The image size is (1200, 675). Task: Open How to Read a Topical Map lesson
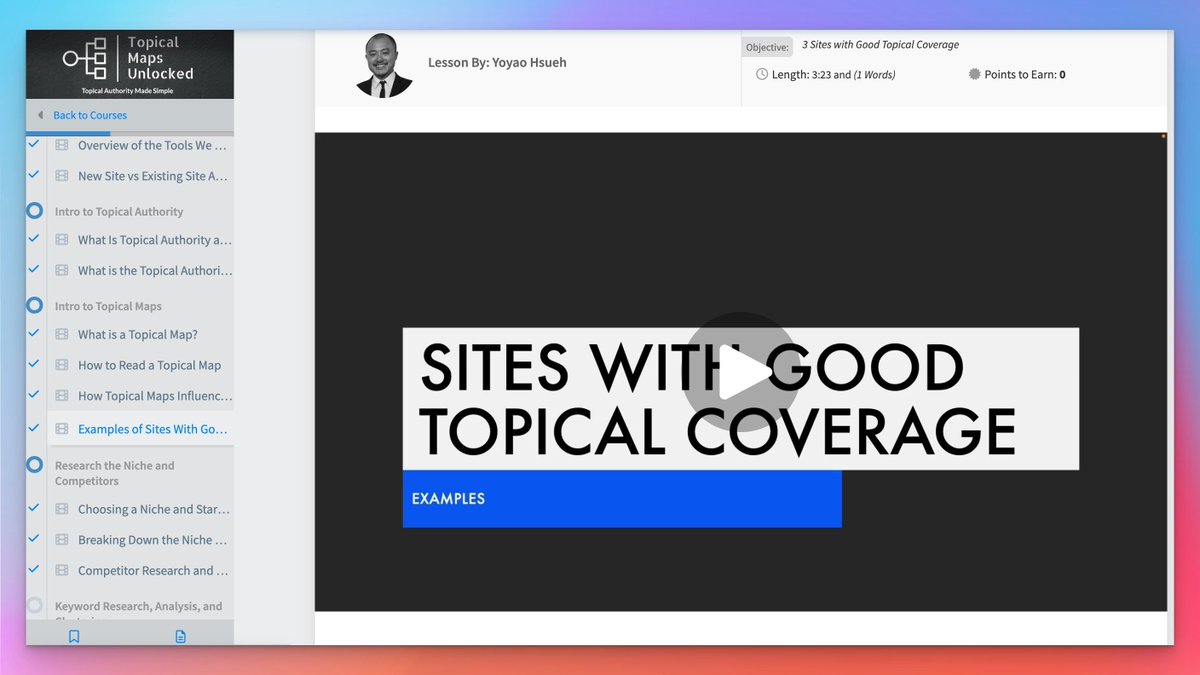pyautogui.click(x=150, y=366)
